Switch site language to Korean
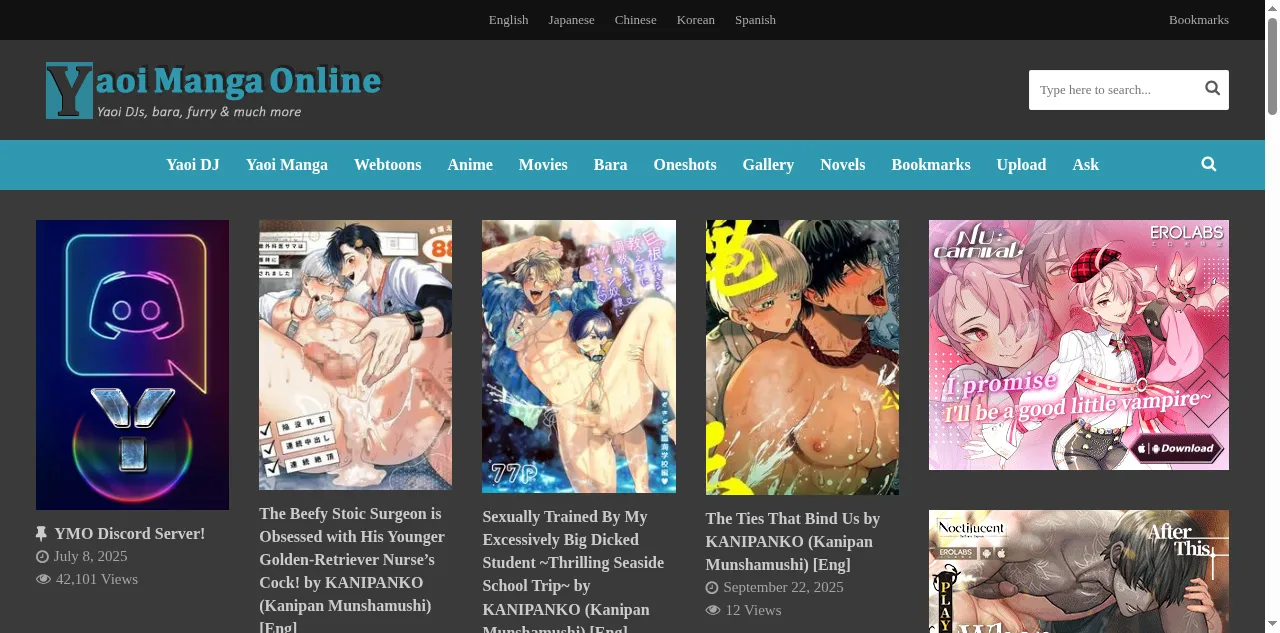Screen dimensions: 1280x633 click(x=696, y=20)
